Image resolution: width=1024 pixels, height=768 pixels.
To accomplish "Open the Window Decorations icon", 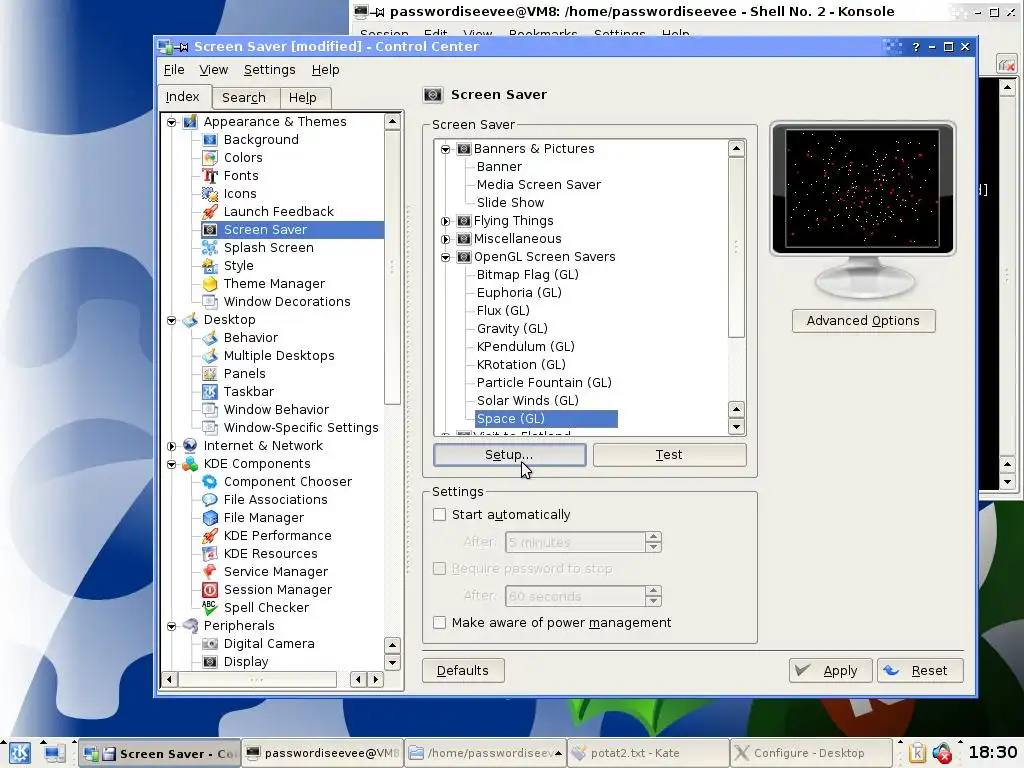I will pos(210,302).
